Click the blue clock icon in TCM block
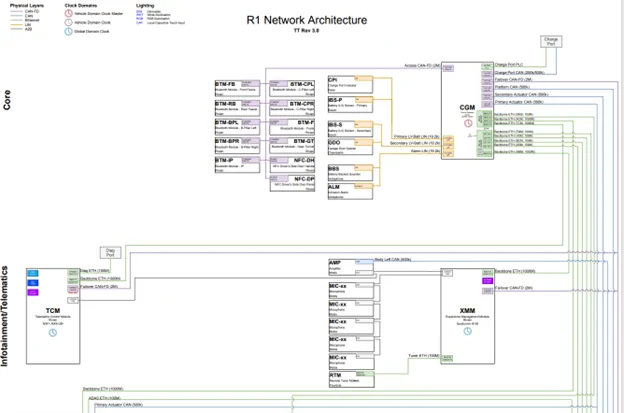Viewport: 624px width, 413px height. 53,333
